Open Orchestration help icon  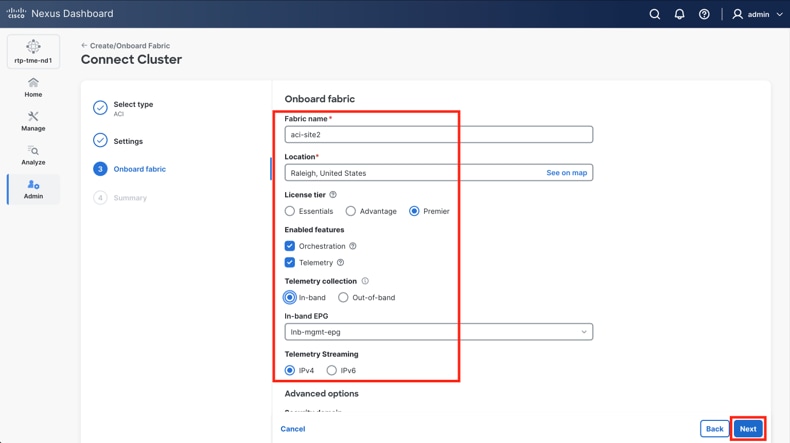(353, 246)
